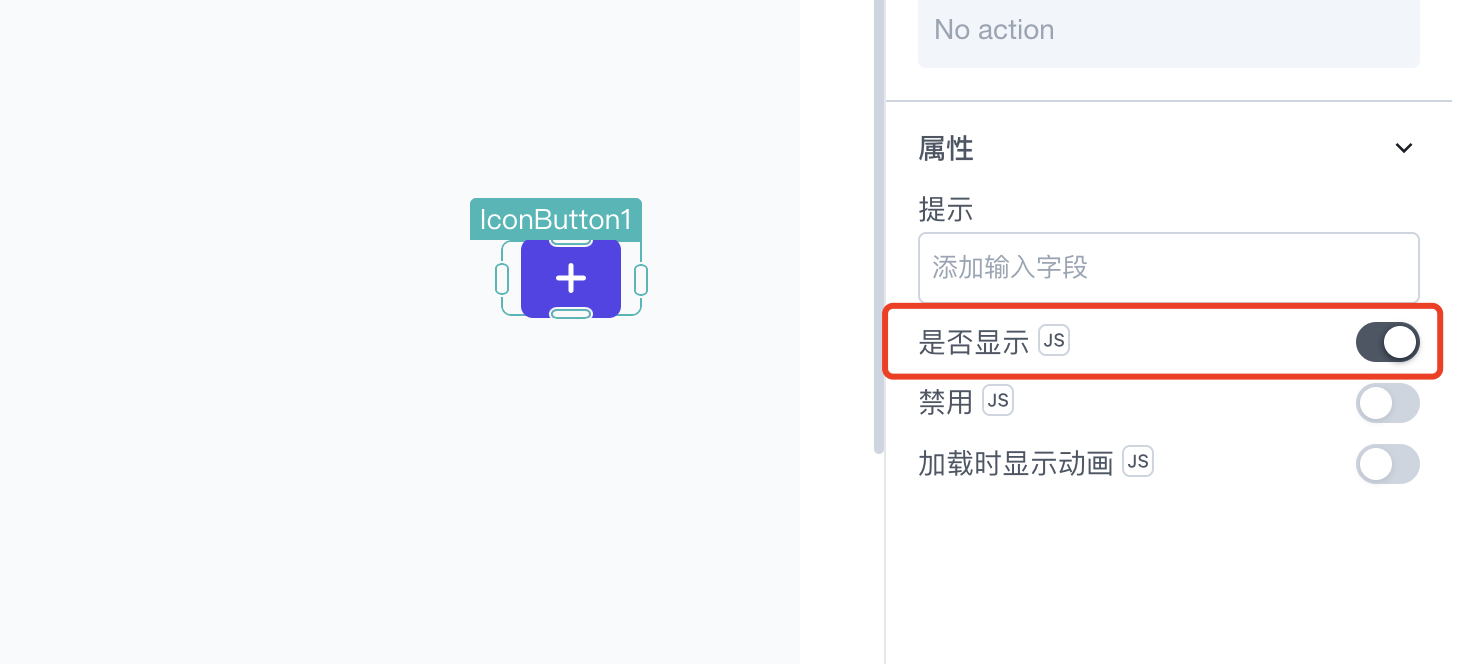
Task: Toggle JS mode for 加载时显示动画
Action: coord(1138,461)
